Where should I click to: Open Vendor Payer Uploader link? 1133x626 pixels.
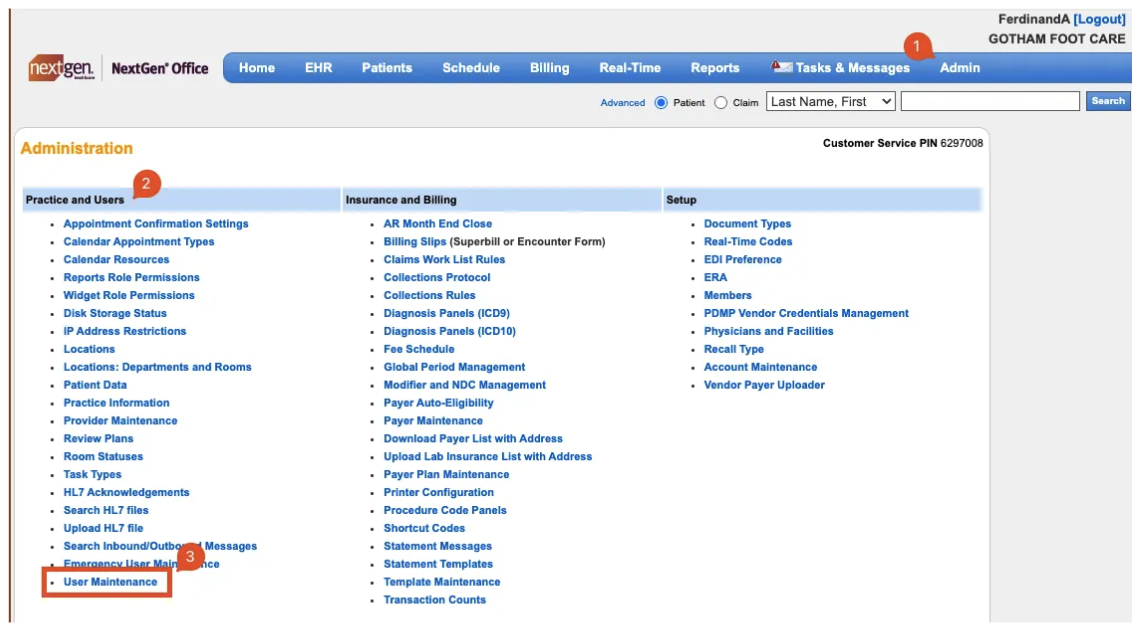764,385
